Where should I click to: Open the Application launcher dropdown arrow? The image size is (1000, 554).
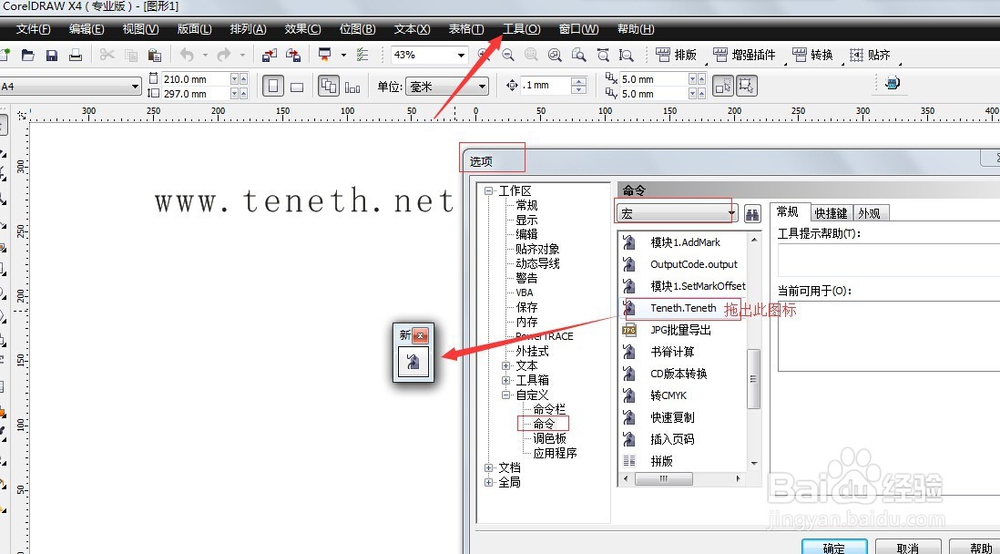point(344,55)
